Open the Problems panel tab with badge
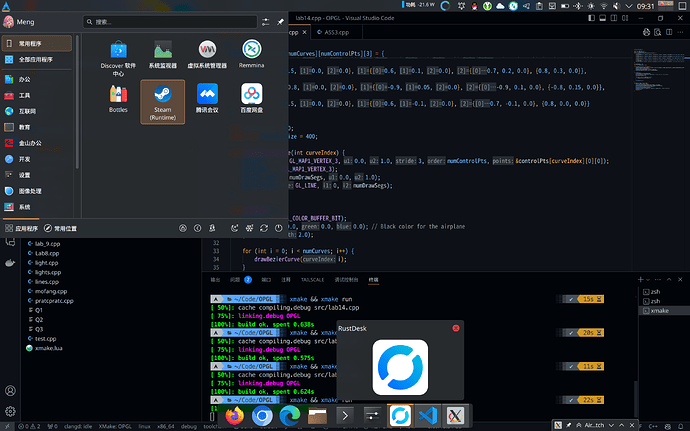This screenshot has width=690, height=431. point(240,280)
